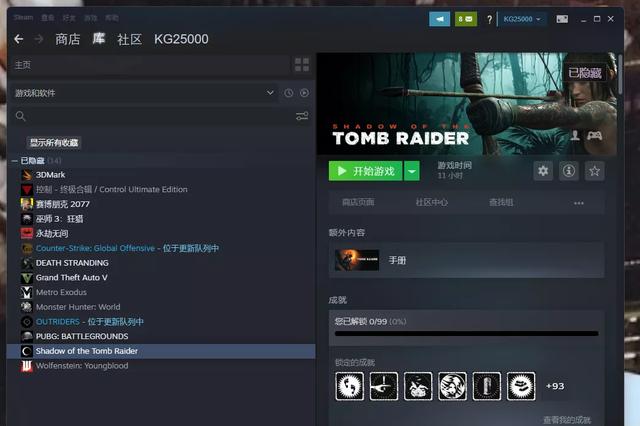Click the question mark help icon
The image size is (640, 426).
(x=489, y=19)
